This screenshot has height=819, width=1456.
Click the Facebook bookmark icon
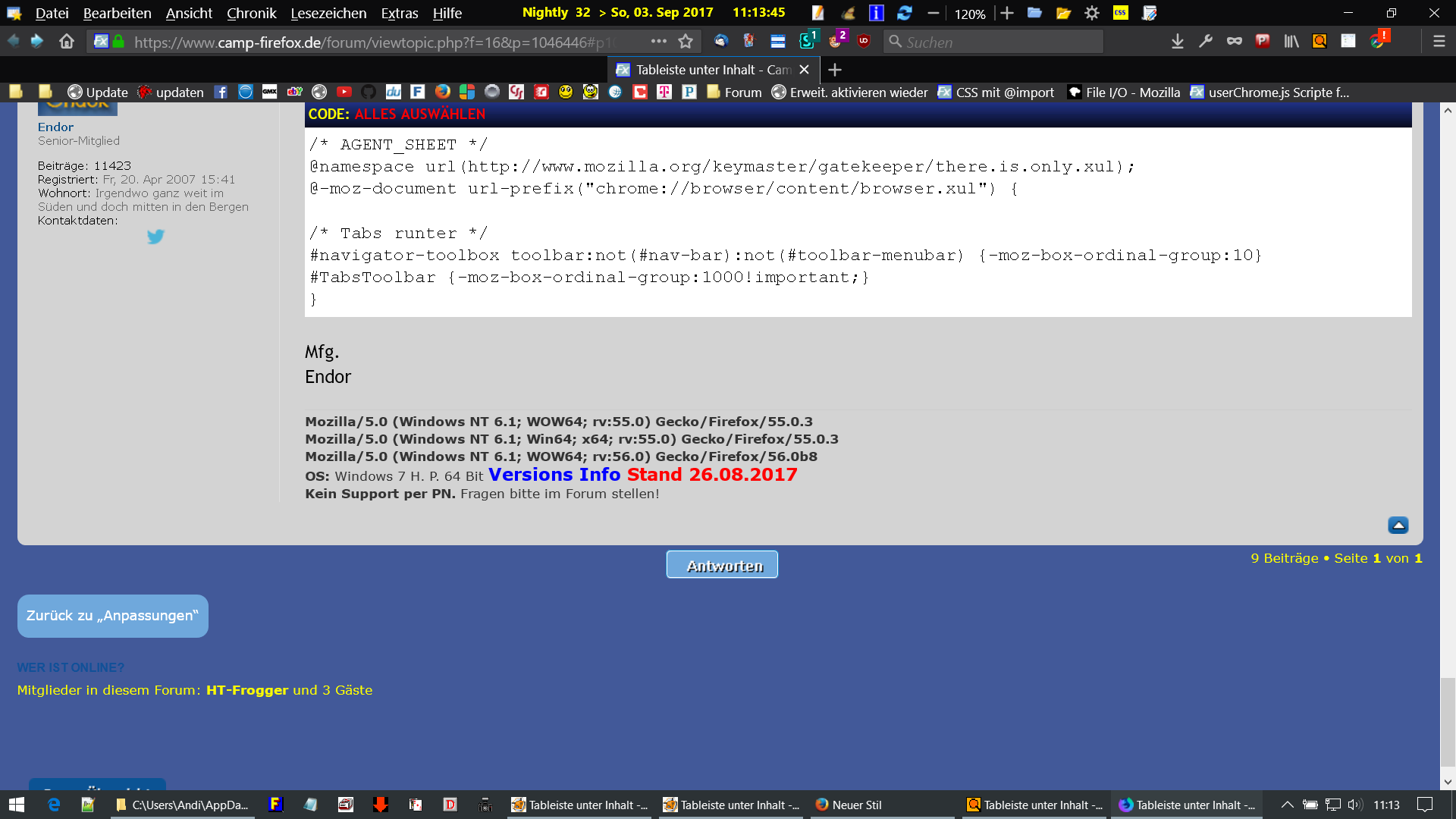point(221,92)
